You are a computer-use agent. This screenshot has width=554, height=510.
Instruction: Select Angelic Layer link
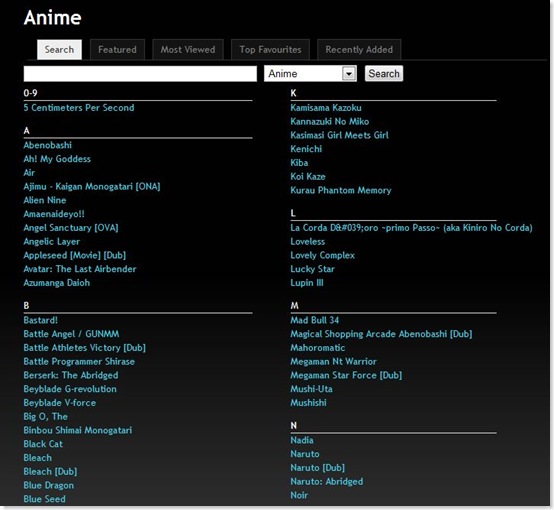pyautogui.click(x=52, y=242)
